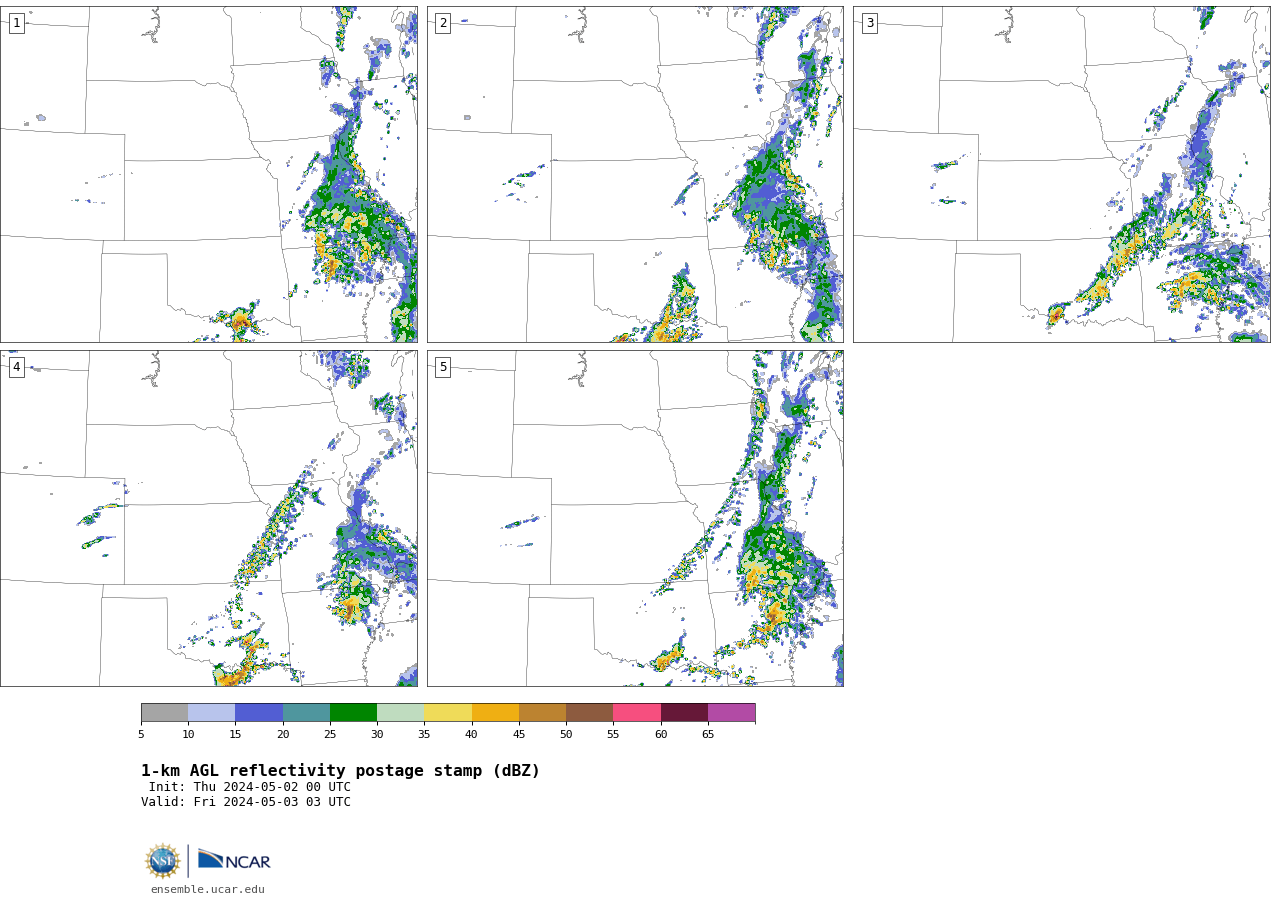Click the brown 50-55 dBZ swatch
This screenshot has width=1280, height=901.
(x=589, y=712)
